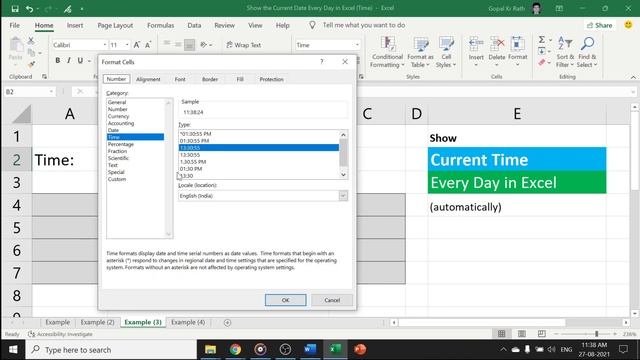Switch to Alignment tab in dialog
Screen dimensions: 640x360
(148, 79)
